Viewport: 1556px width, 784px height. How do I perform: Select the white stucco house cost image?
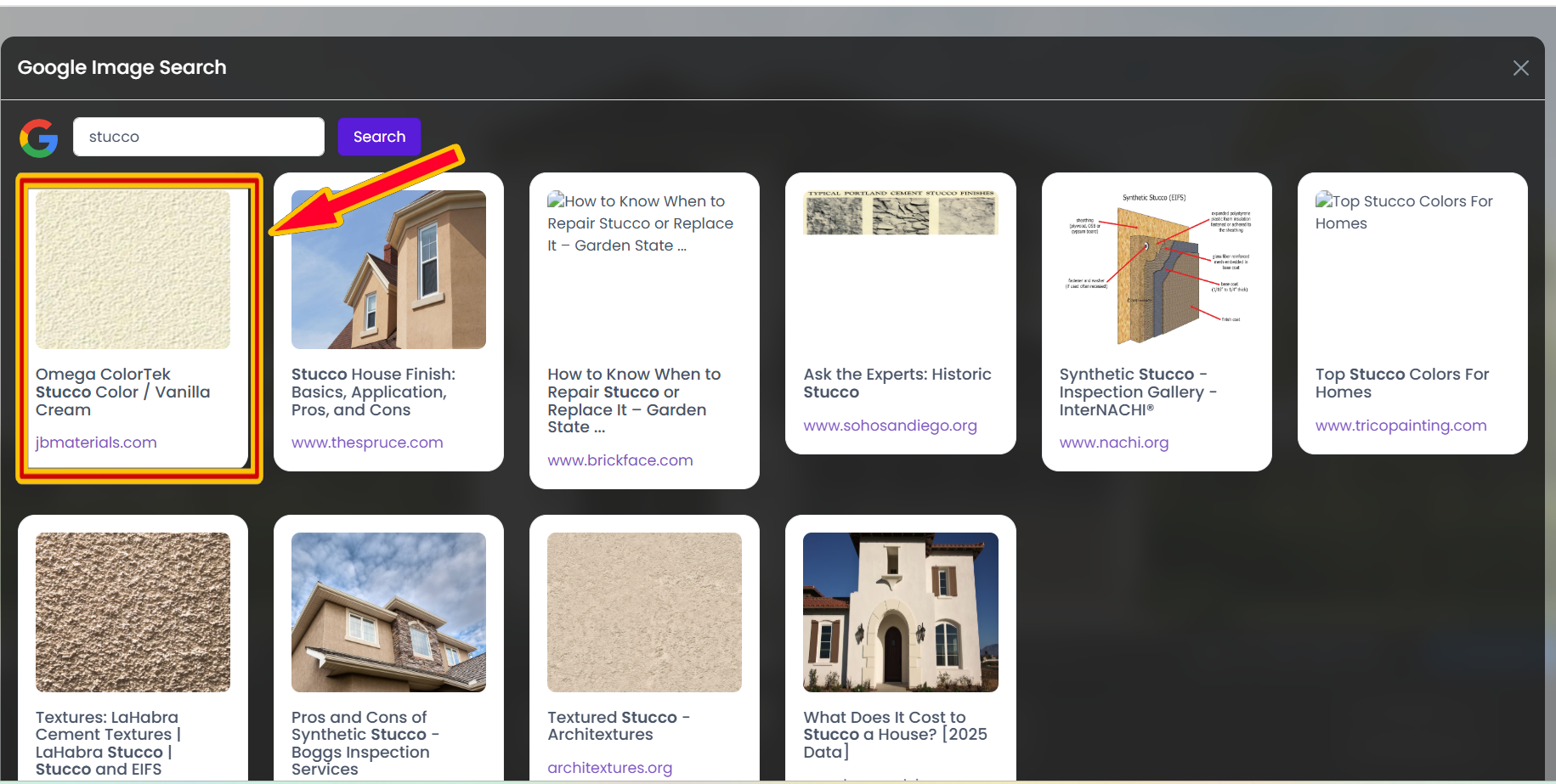tap(901, 612)
